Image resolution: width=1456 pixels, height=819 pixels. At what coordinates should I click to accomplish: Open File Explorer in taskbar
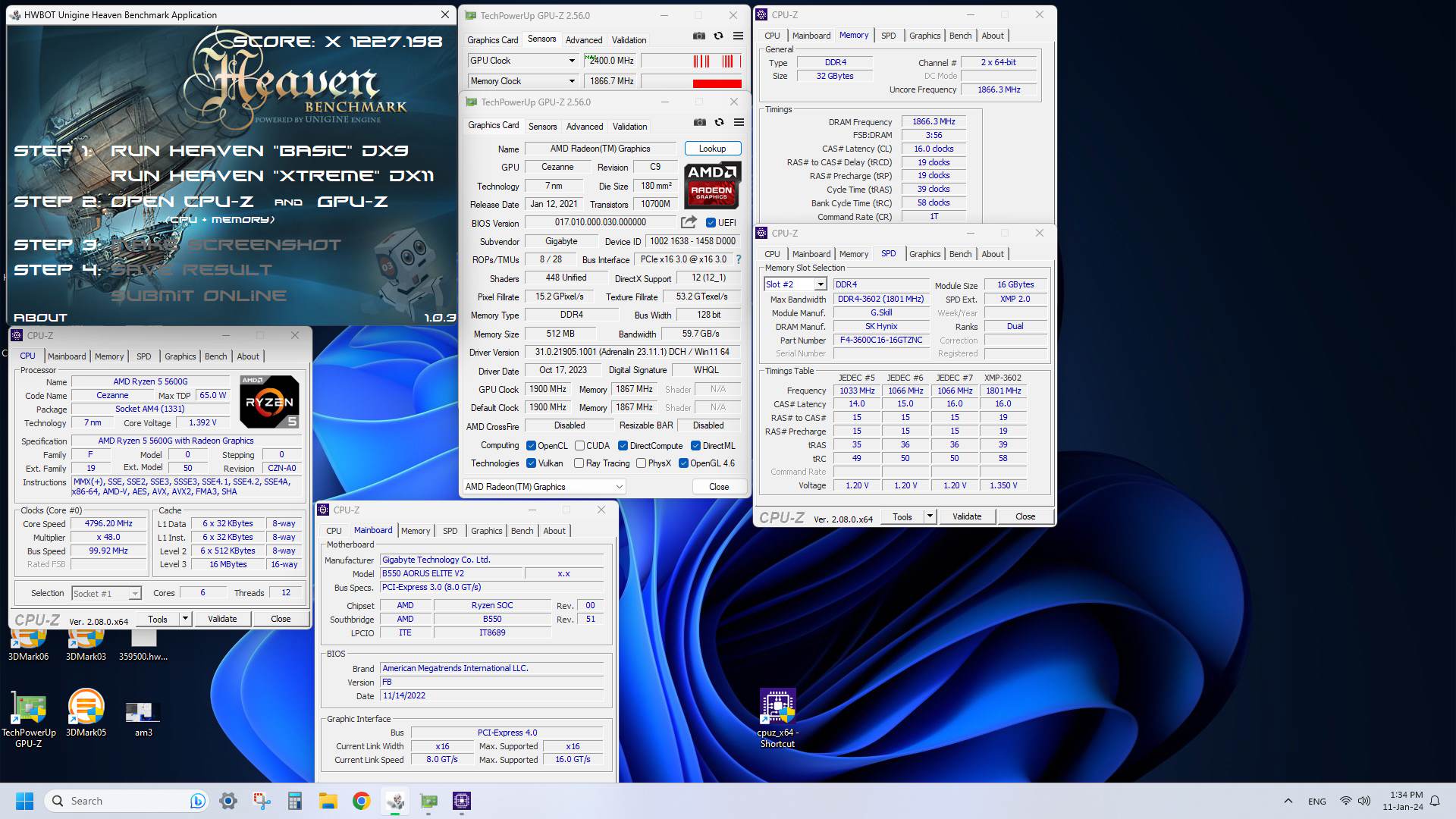[x=328, y=801]
